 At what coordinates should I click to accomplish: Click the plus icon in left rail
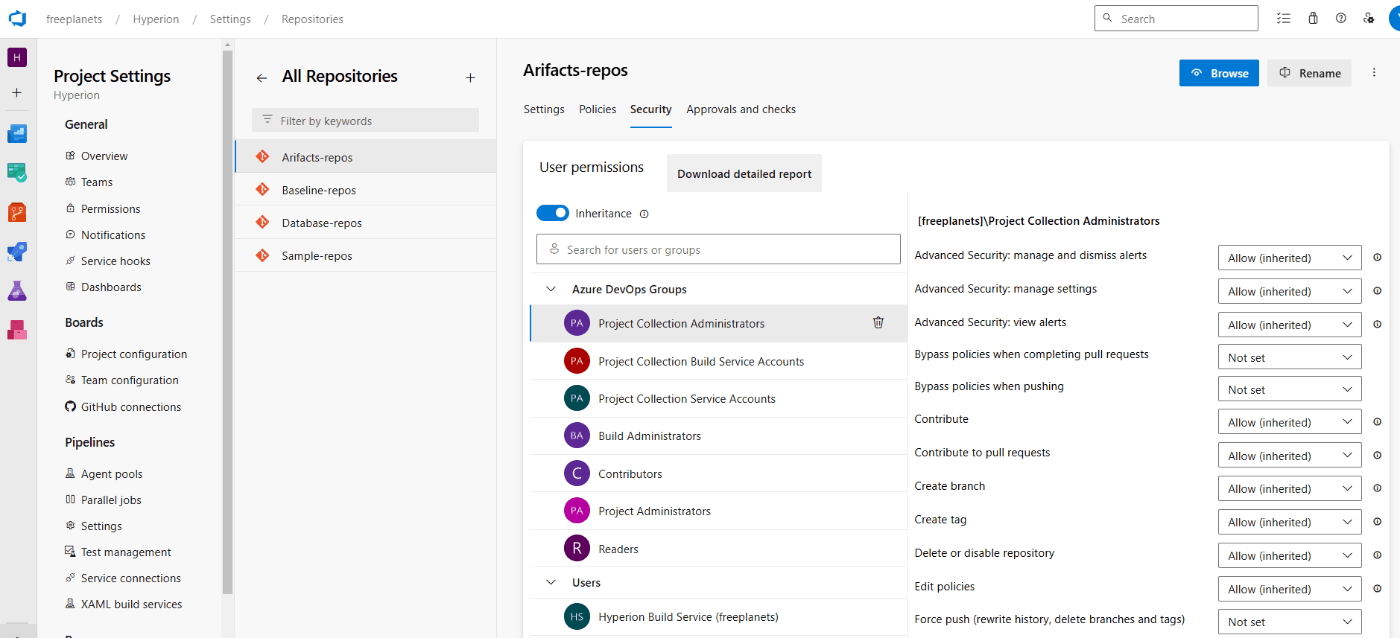pyautogui.click(x=17, y=92)
